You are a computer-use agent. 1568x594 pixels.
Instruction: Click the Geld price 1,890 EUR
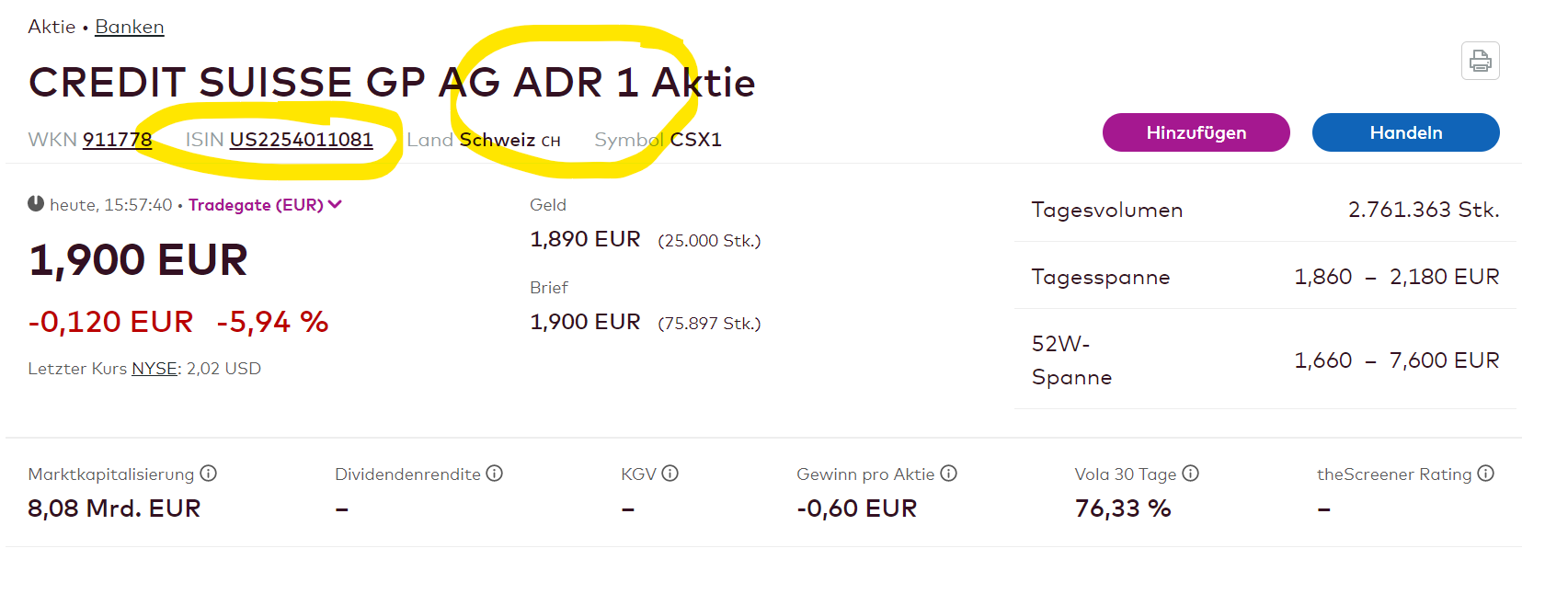pos(585,239)
